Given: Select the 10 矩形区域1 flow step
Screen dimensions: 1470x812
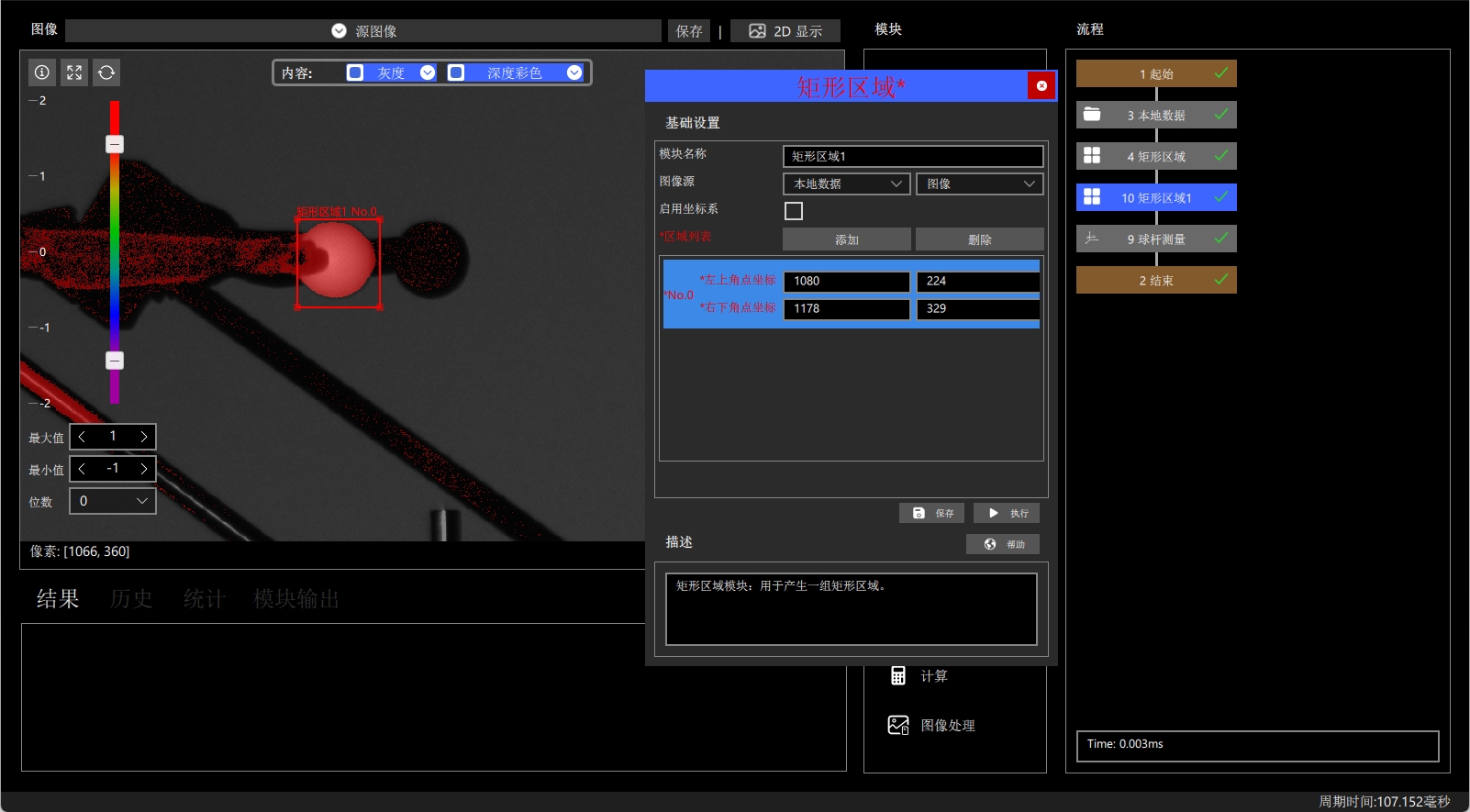Looking at the screenshot, I should (1156, 197).
